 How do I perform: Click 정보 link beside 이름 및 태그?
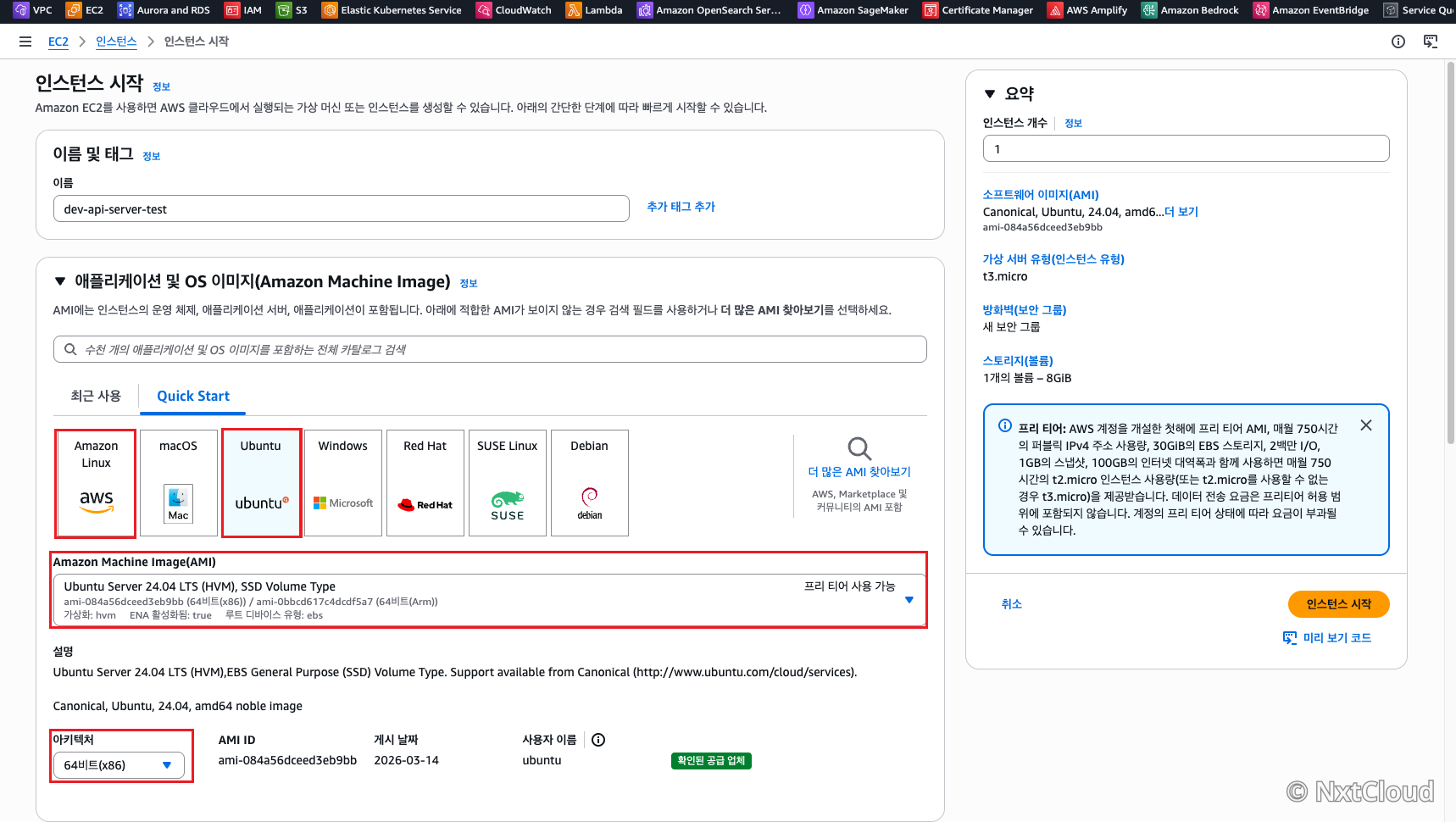[151, 156]
